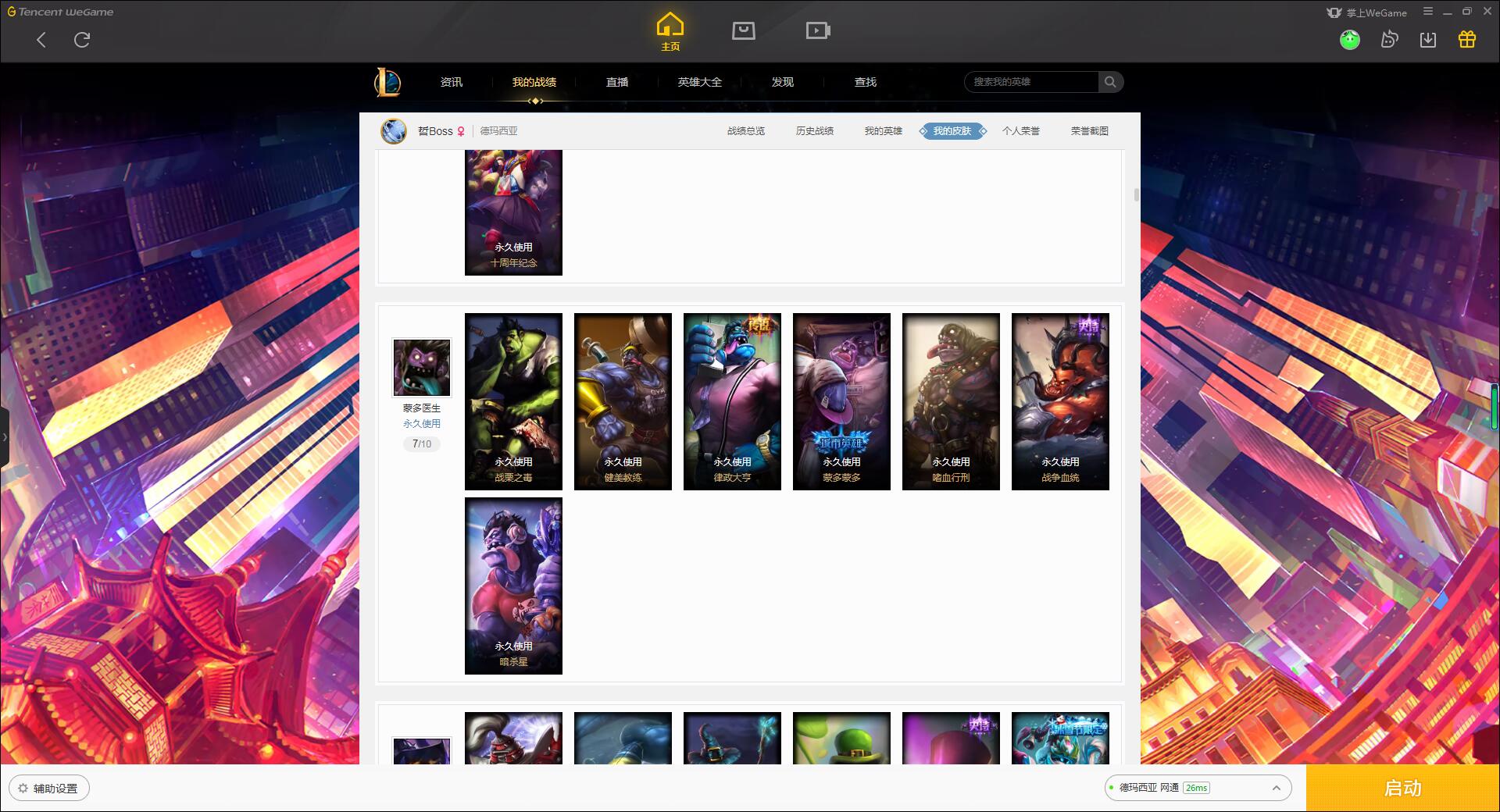
Task: Switch to 历史战绩 tab
Action: (815, 131)
